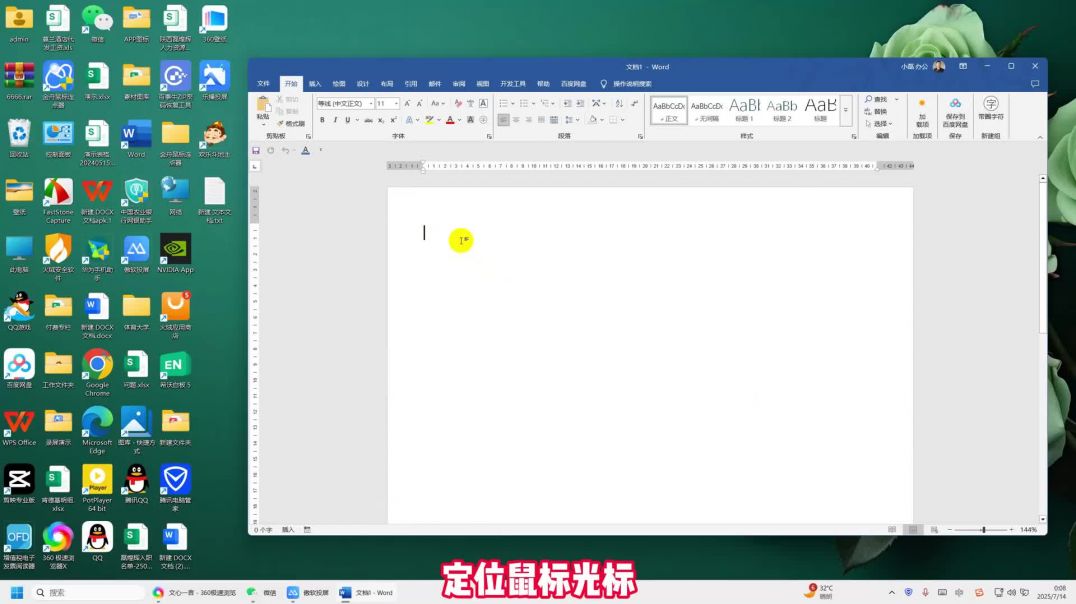Viewport: 1076px width, 604px height.
Task: Click Save in the Quick Access Toolbar
Action: [x=255, y=150]
